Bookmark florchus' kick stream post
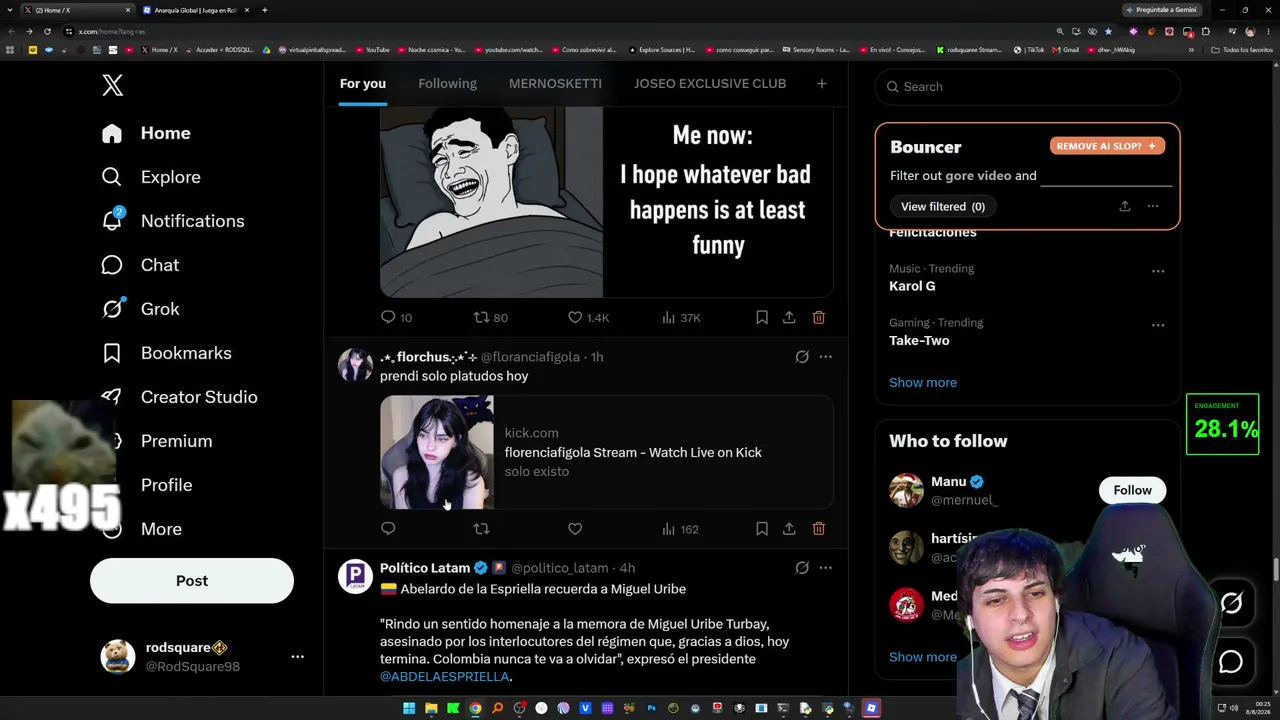This screenshot has width=1280, height=720. tap(762, 528)
